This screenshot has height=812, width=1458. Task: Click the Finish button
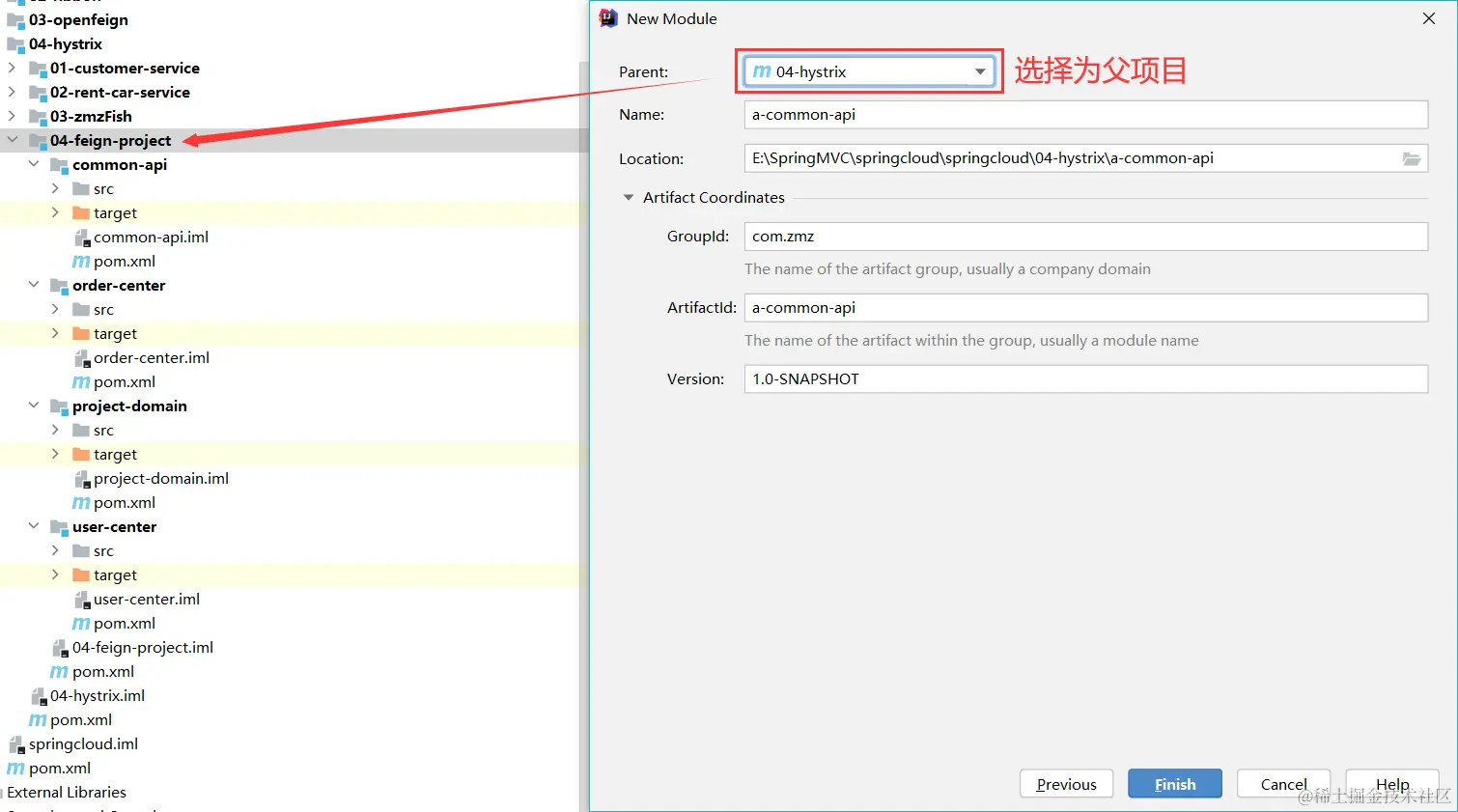pos(1174,784)
